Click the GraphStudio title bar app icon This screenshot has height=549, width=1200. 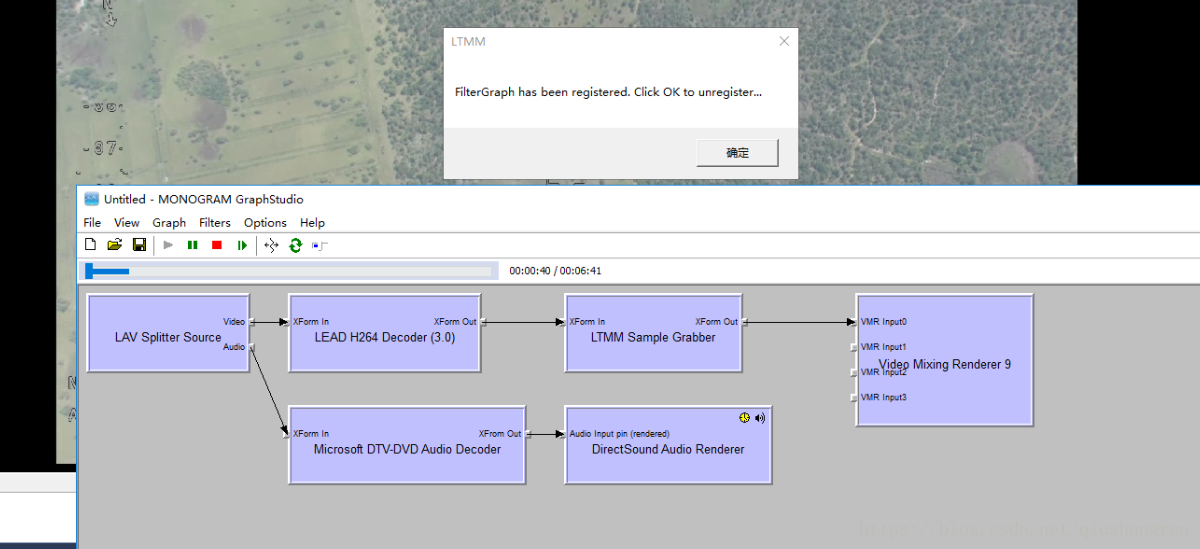click(x=91, y=199)
